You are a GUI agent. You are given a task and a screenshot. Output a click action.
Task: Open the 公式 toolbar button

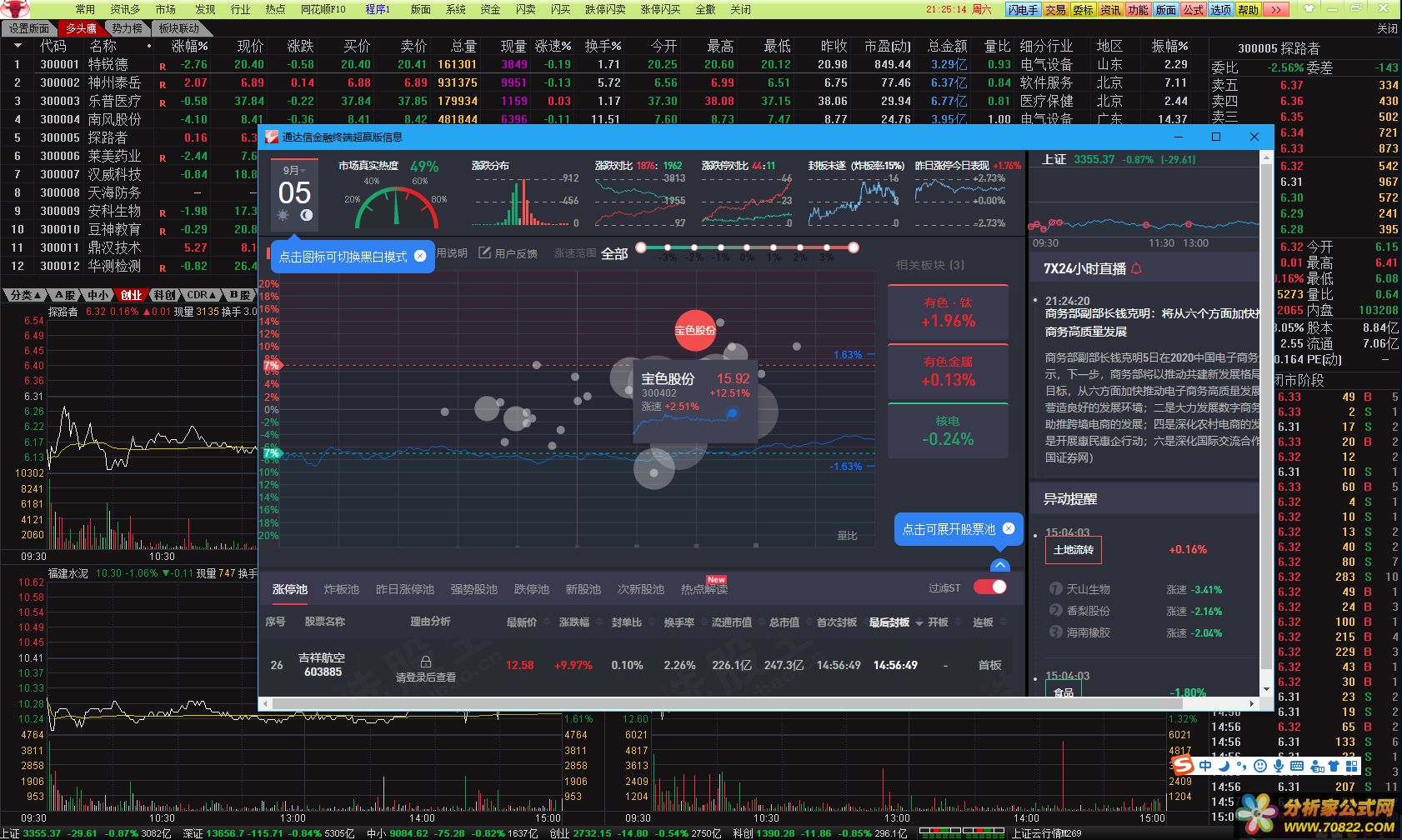pos(1194,9)
